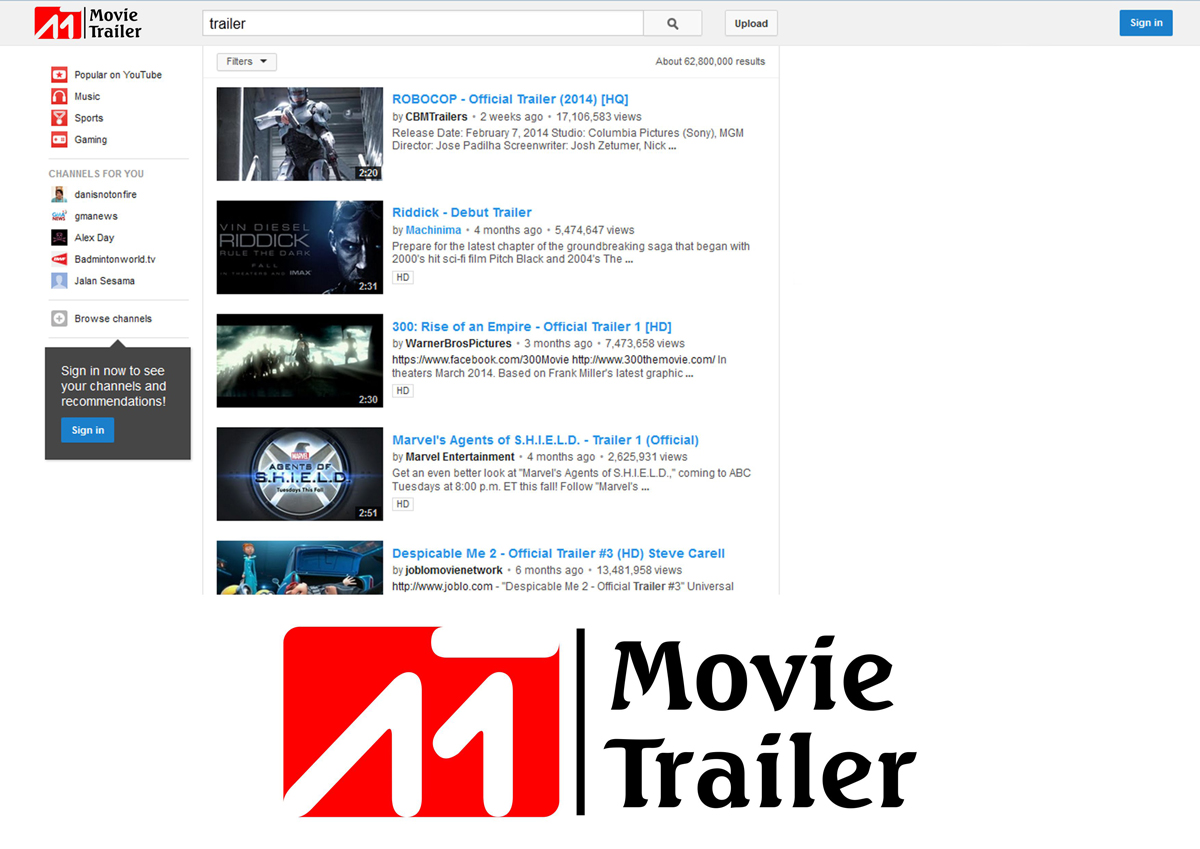
Task: Click the 'CHANNELS FOR YOU' heading
Action: pos(96,174)
